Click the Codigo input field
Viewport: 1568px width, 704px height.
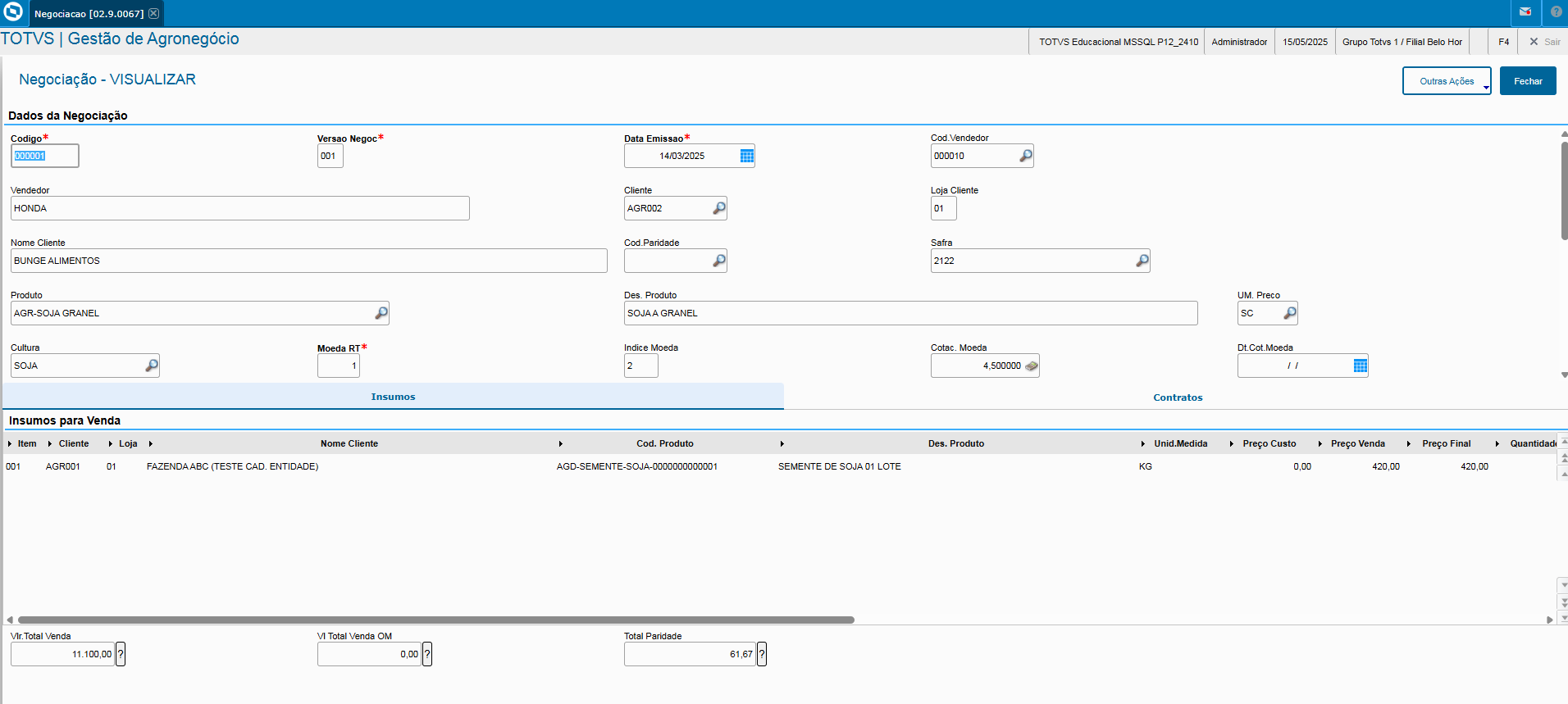pyautogui.click(x=45, y=156)
